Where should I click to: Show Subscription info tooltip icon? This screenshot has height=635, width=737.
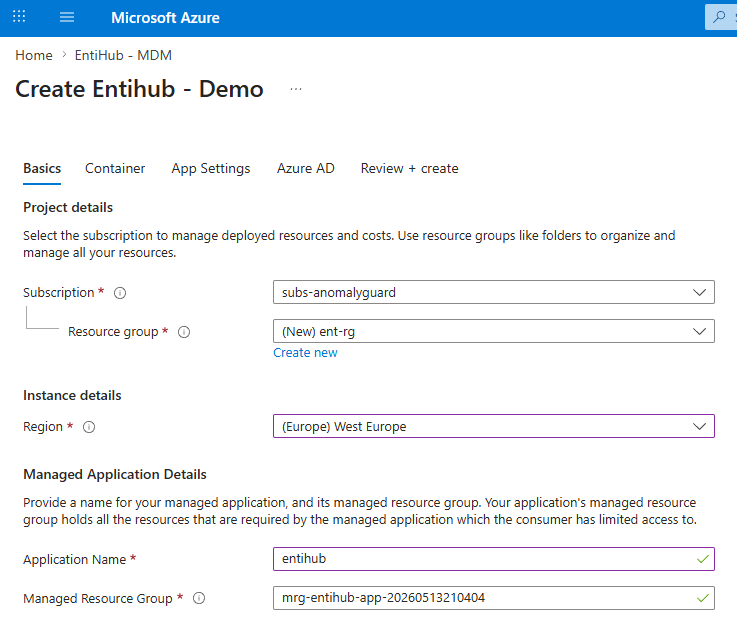[x=120, y=293]
